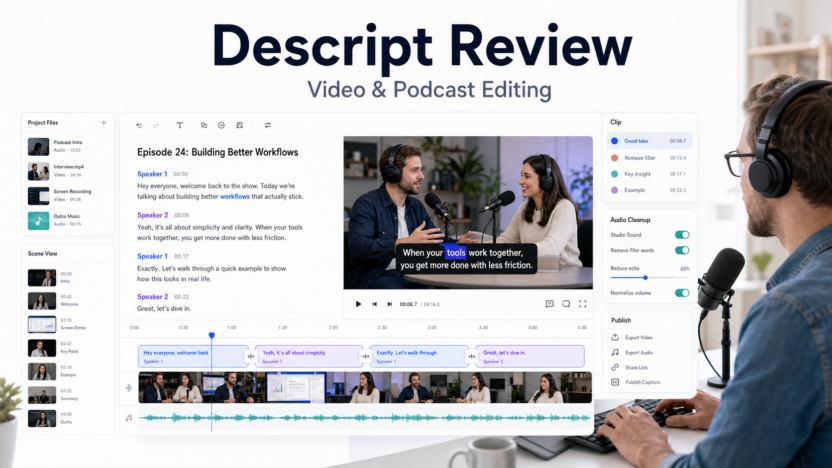The image size is (832, 468).
Task: Click the Share Link option
Action: pyautogui.click(x=636, y=367)
